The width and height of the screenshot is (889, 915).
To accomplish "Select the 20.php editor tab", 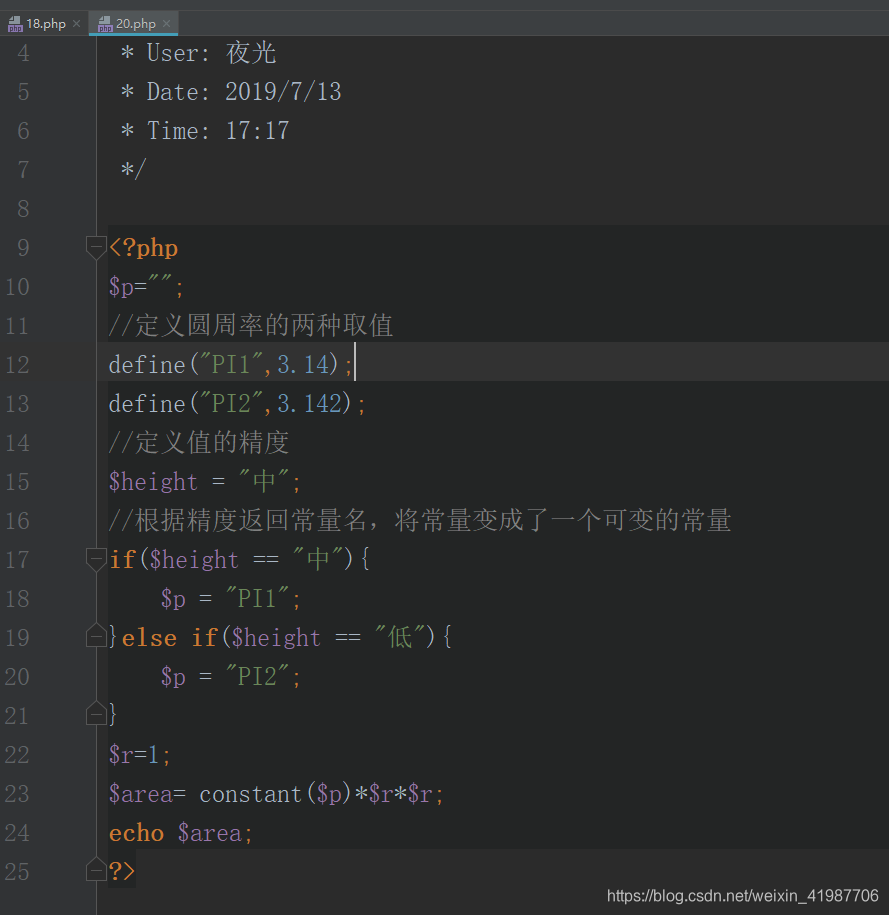I will click(135, 24).
